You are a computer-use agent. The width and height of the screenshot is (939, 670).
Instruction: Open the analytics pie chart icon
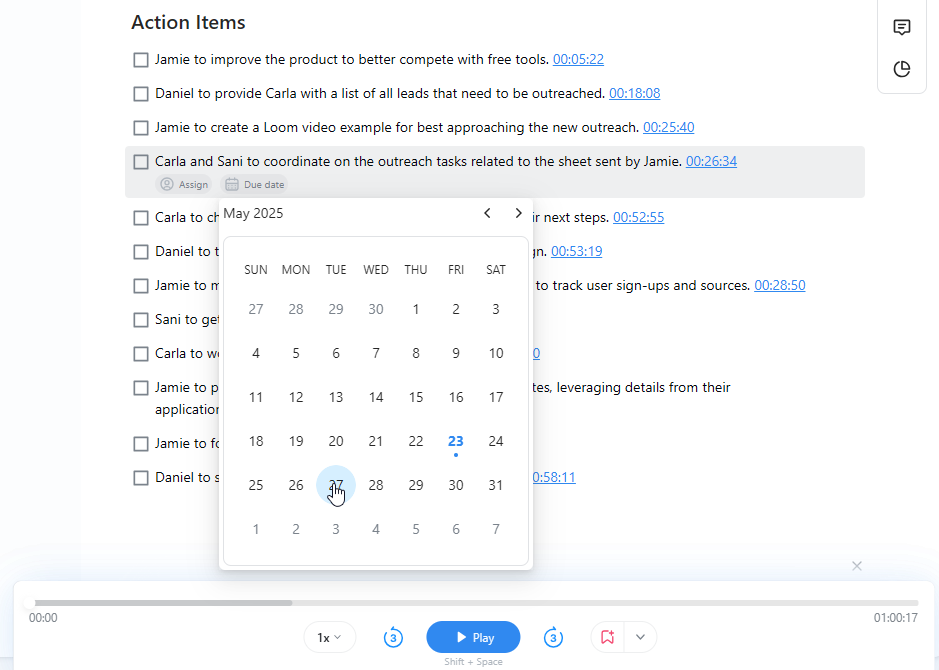pos(901,69)
